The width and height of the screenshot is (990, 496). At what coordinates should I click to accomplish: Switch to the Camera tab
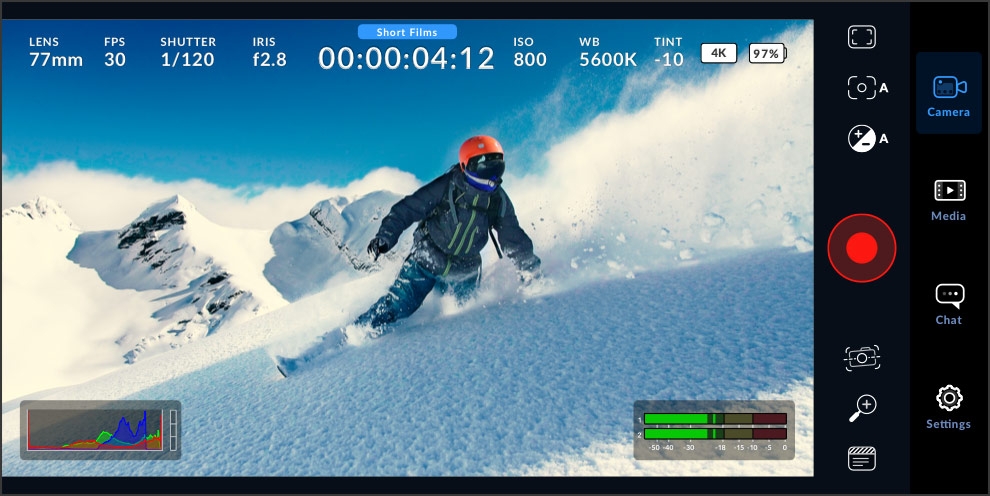[x=948, y=94]
